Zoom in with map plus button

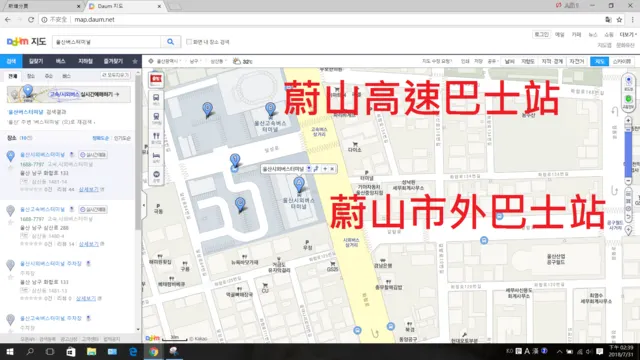click(628, 120)
